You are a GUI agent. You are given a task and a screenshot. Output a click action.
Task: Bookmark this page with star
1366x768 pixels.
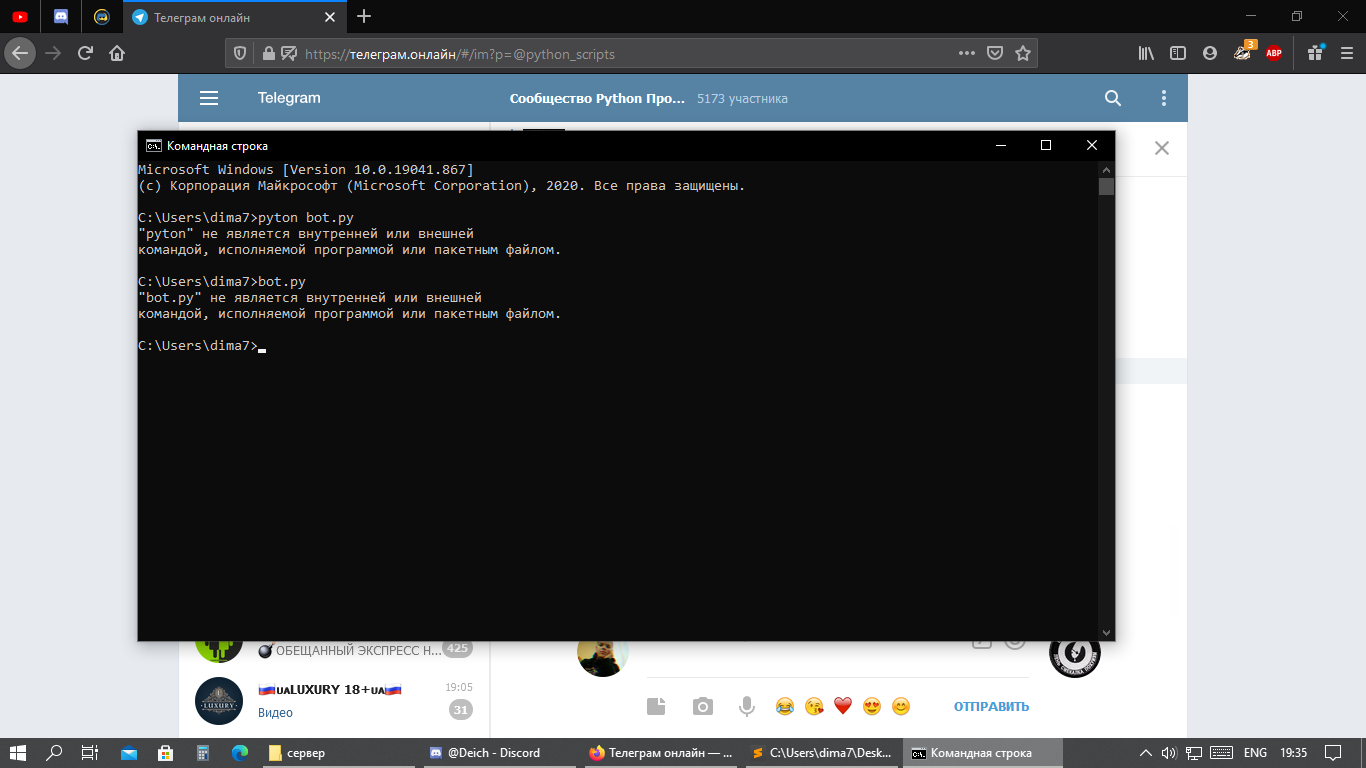[x=1023, y=54]
